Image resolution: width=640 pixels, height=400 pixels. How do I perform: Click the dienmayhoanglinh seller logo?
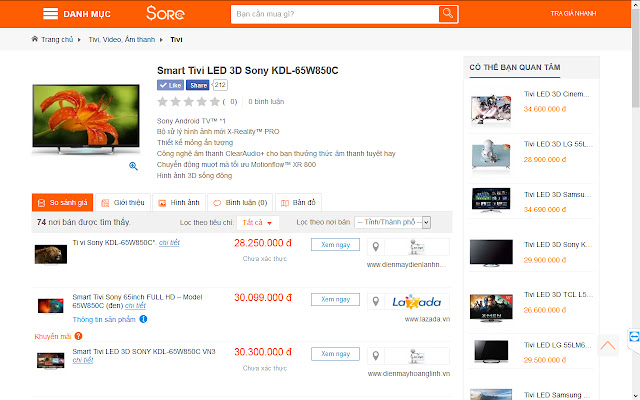coord(417,356)
